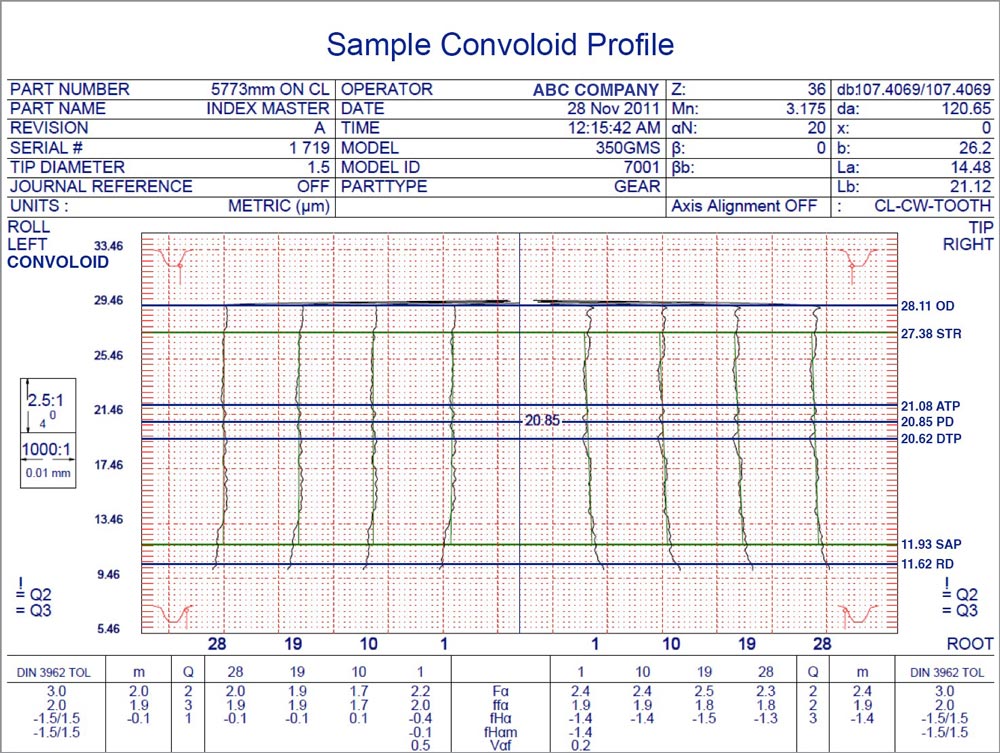Select the Vαf value 0.2
This screenshot has height=753, width=1000.
point(580,745)
